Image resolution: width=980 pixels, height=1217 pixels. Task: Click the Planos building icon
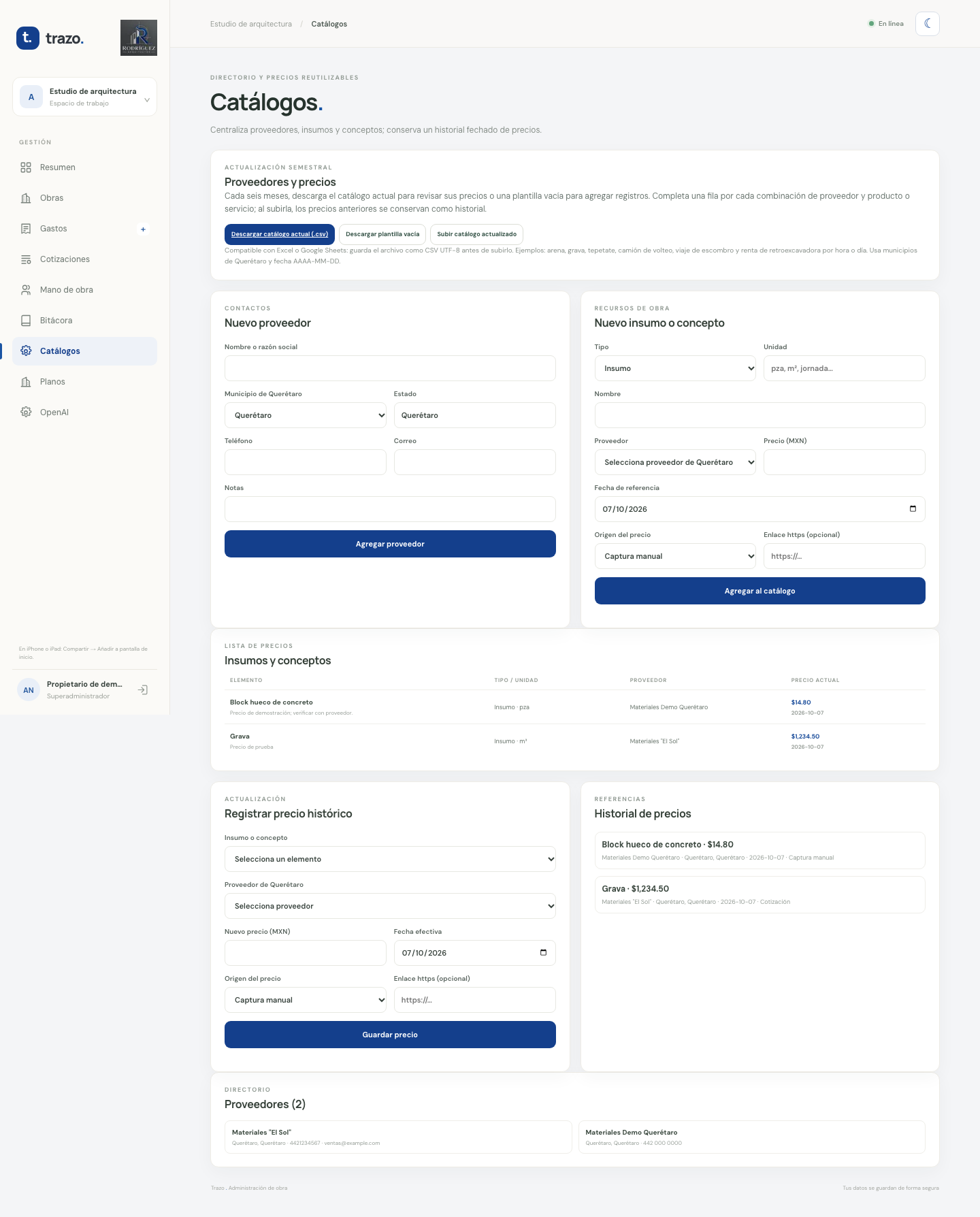(x=26, y=382)
